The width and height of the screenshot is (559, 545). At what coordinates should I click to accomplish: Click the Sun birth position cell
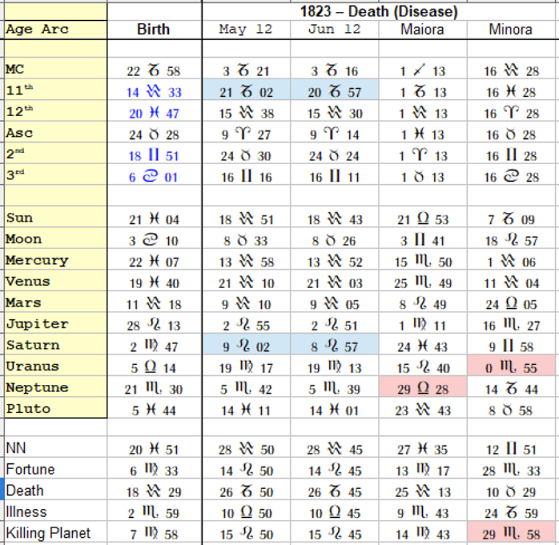[154, 217]
